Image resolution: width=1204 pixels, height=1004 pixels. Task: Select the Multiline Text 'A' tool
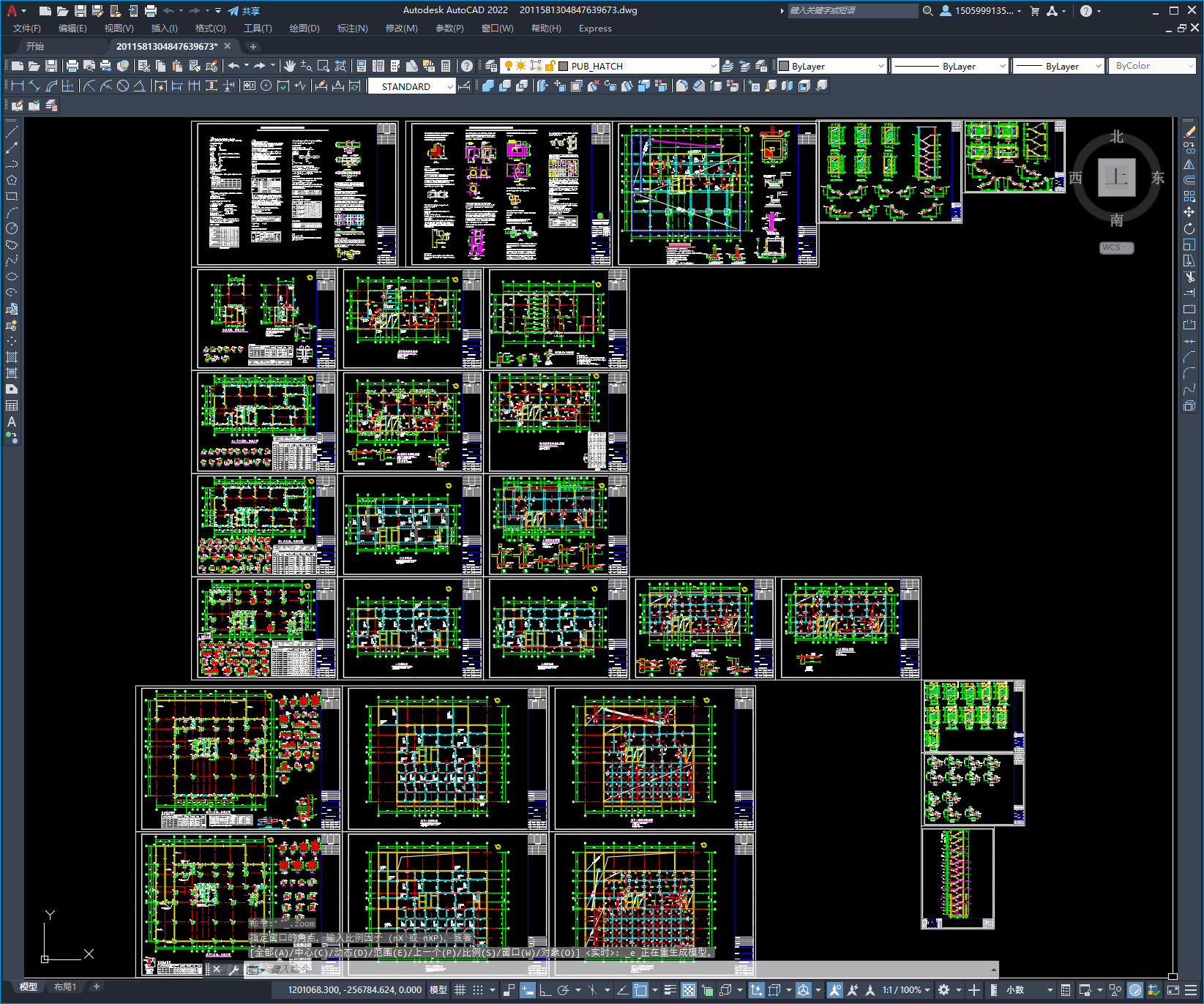coord(12,422)
